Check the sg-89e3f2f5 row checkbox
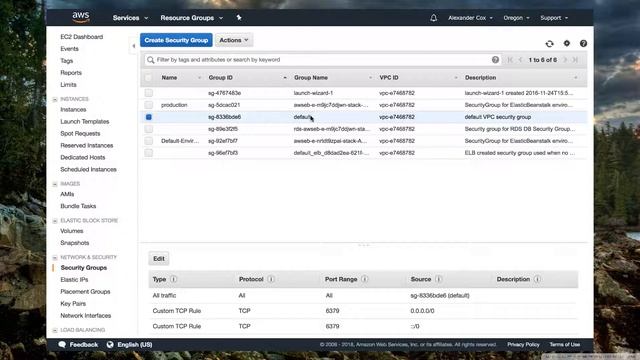The height and width of the screenshot is (360, 640). pos(149,129)
